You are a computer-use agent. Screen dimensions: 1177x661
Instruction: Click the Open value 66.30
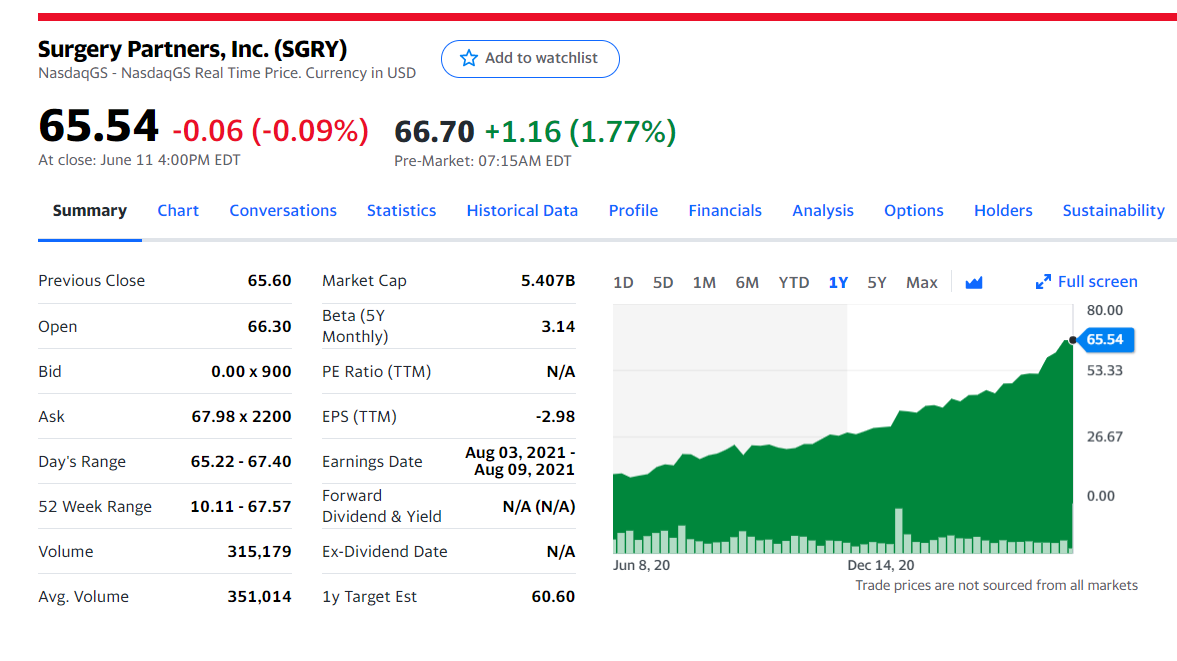[269, 326]
